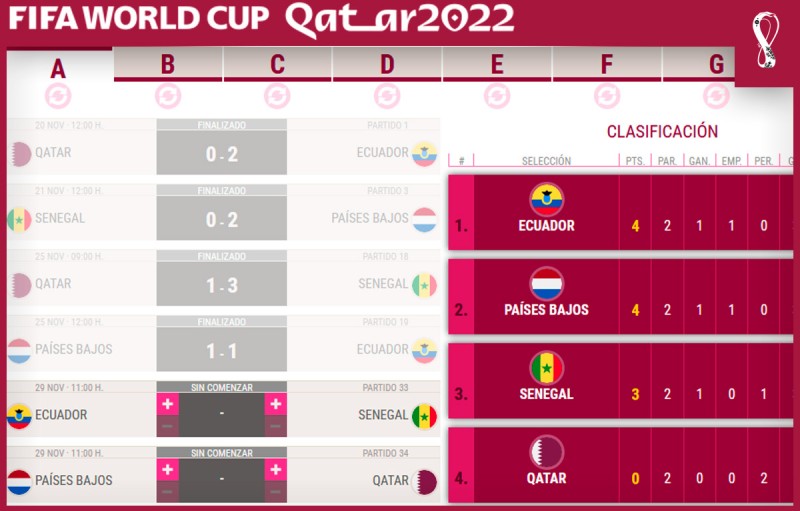Select group G tab
Viewport: 800px width, 511px height.
pyautogui.click(x=698, y=64)
